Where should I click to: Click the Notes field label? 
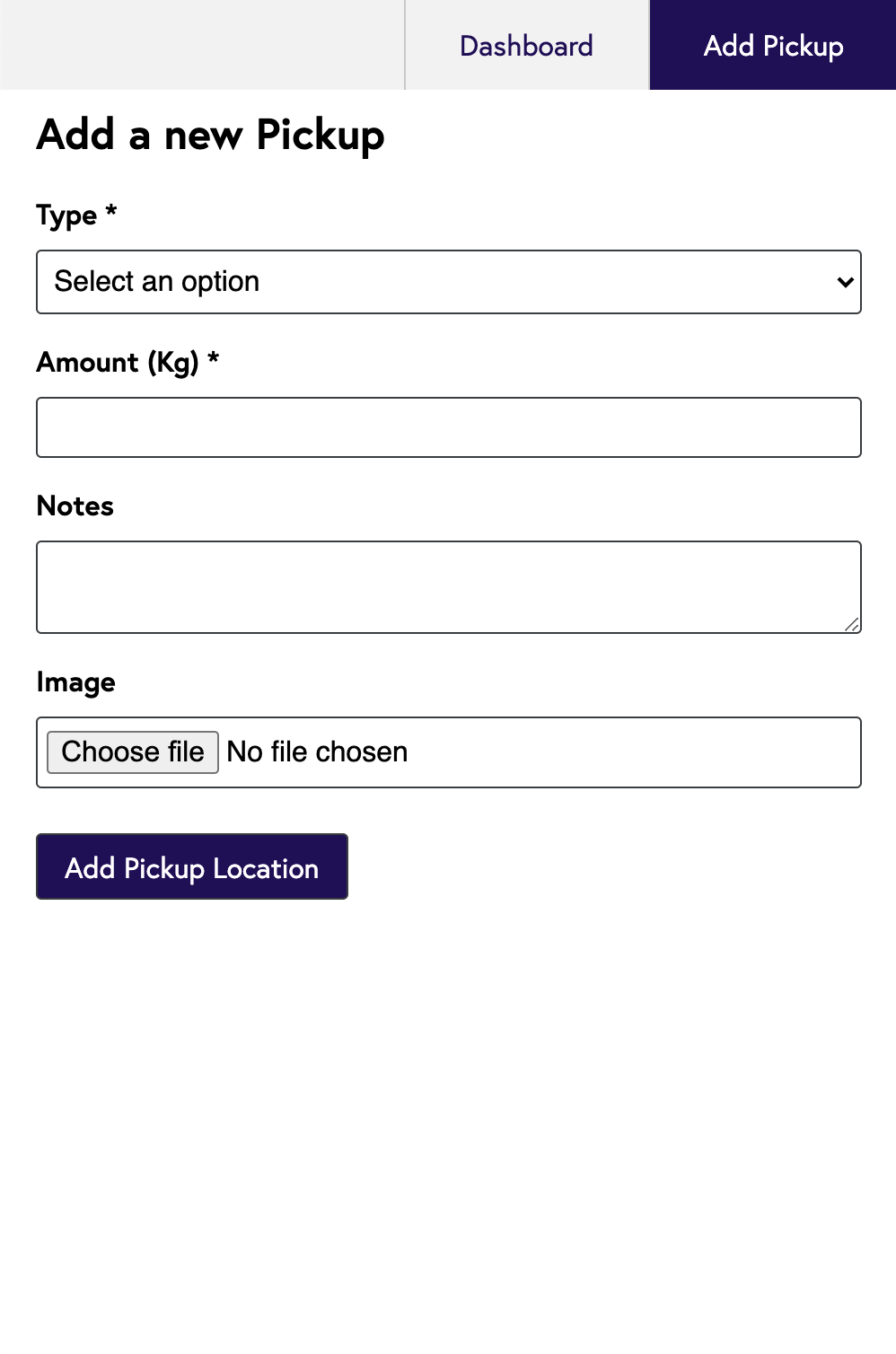pos(75,506)
